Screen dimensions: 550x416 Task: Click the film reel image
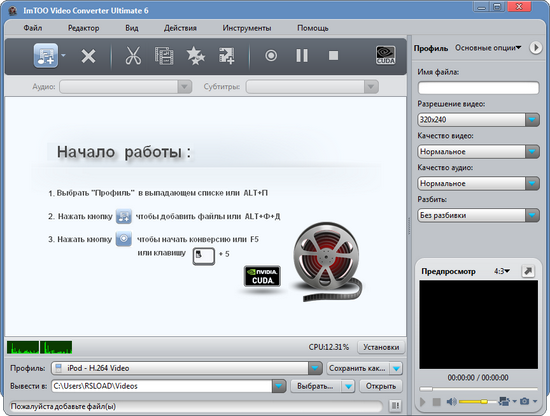[x=327, y=261]
